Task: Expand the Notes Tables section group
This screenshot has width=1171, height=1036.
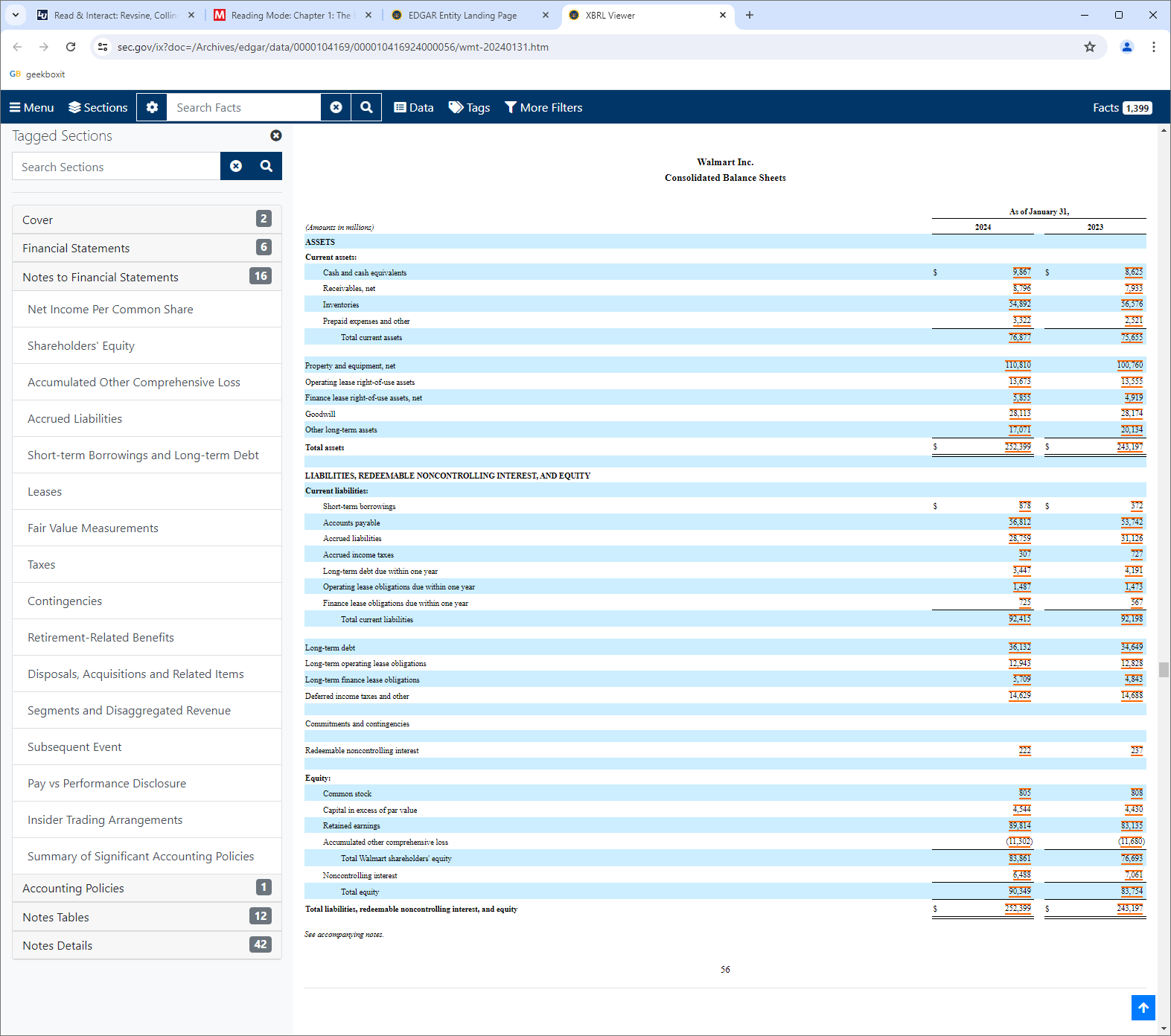Action: tap(147, 917)
